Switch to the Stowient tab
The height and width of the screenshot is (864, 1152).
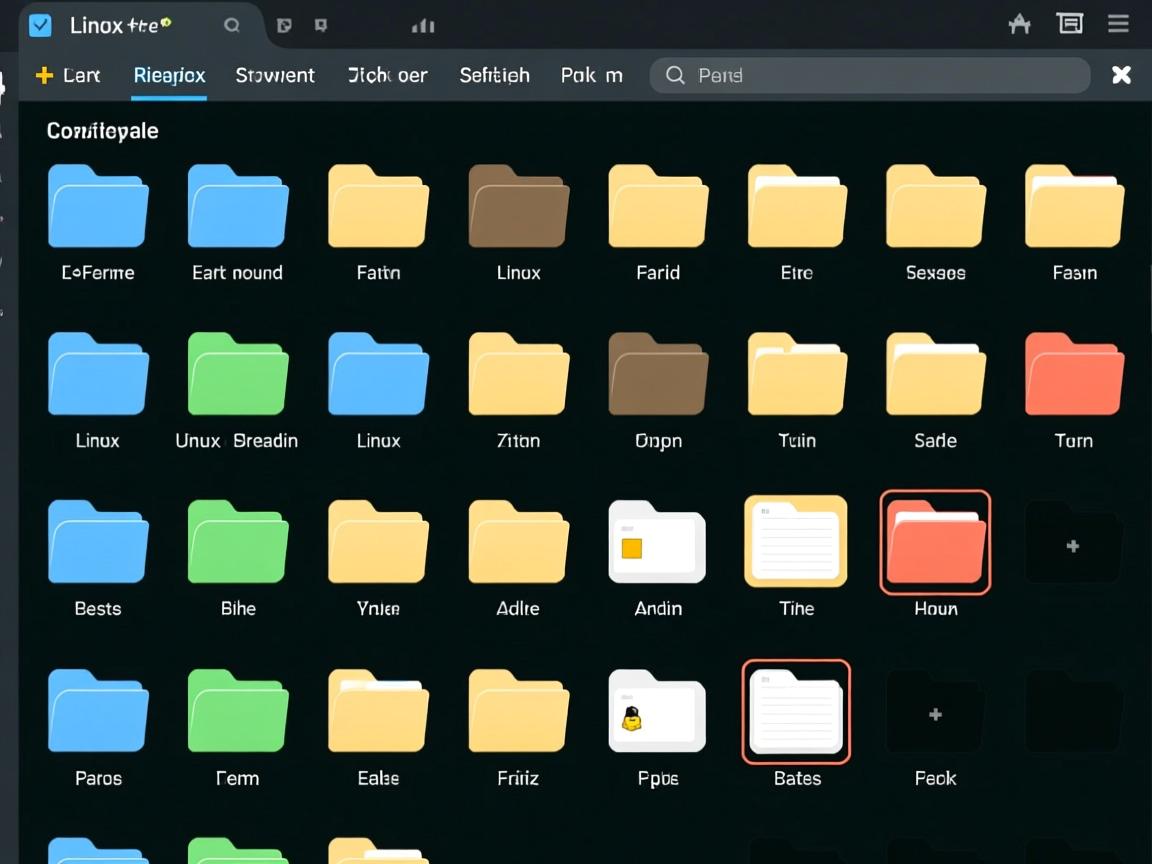click(x=275, y=74)
